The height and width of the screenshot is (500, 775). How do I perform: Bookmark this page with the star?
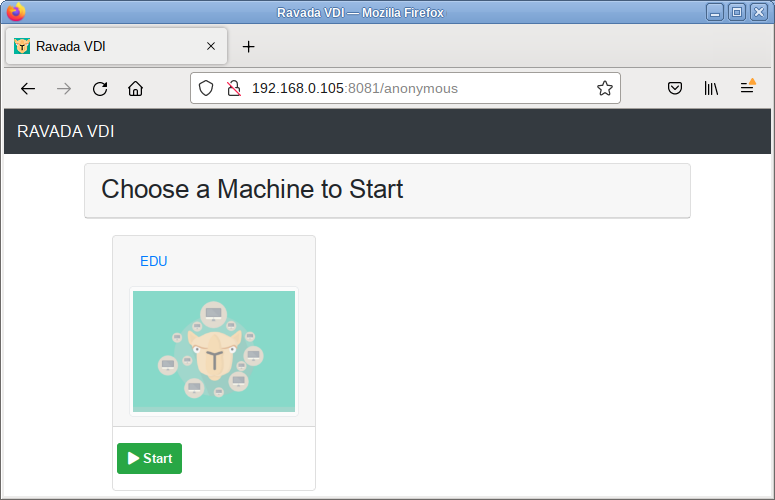(x=604, y=88)
